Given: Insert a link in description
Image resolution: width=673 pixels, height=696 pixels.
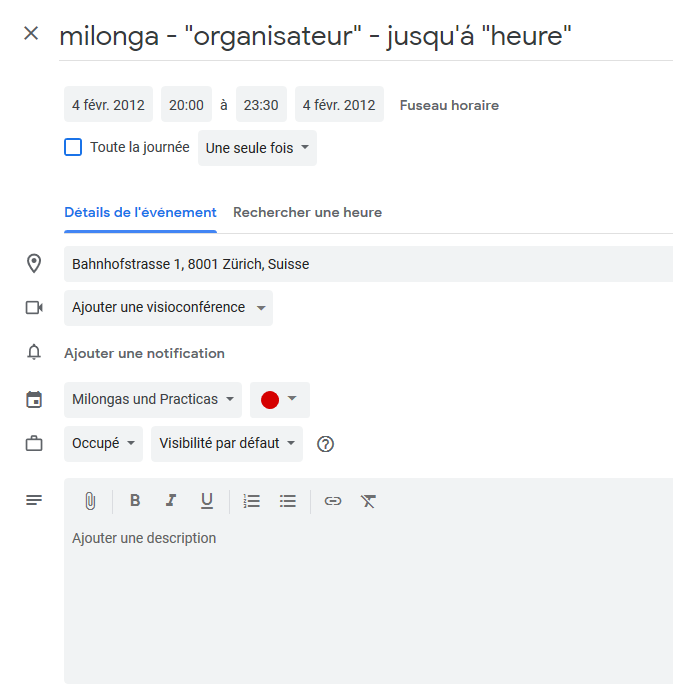Looking at the screenshot, I should [333, 501].
